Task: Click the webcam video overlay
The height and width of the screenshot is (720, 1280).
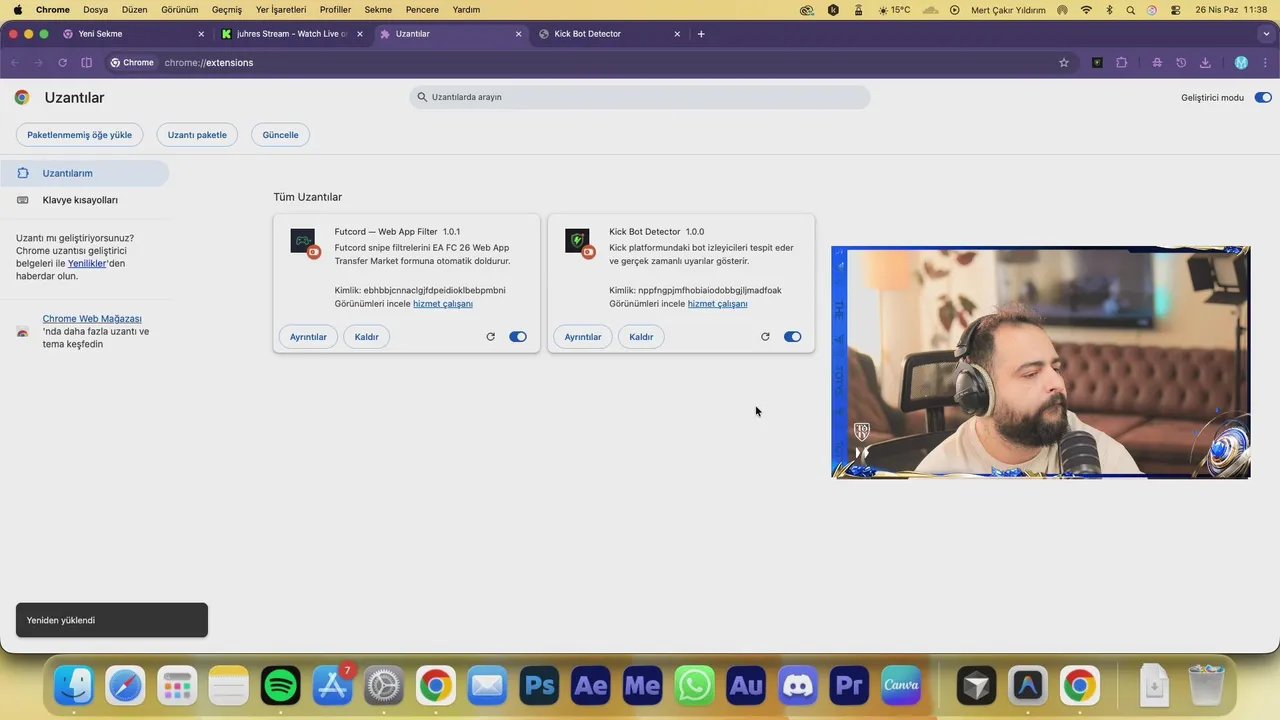Action: (1041, 362)
